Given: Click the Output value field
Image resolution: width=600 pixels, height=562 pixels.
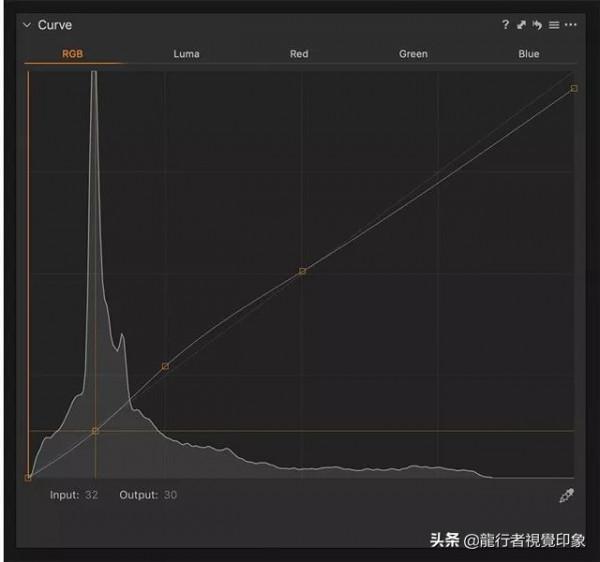Looking at the screenshot, I should point(170,495).
